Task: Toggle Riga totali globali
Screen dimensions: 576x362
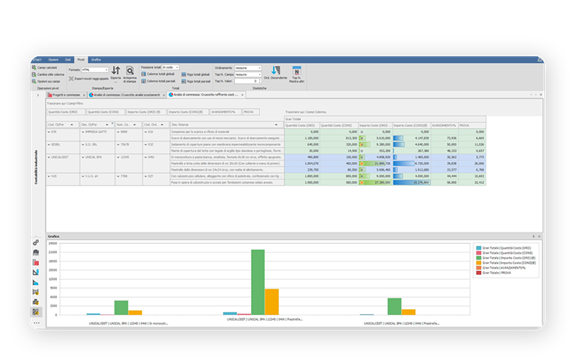Action: point(195,75)
